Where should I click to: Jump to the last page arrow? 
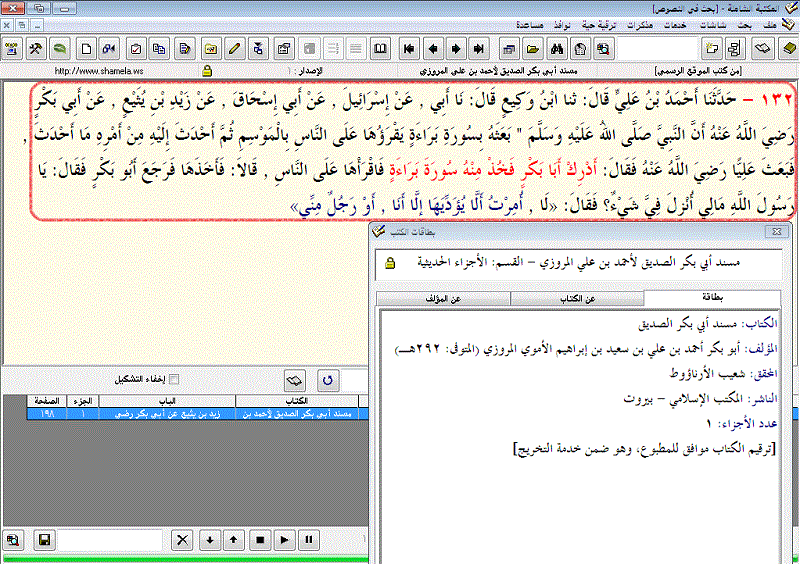pos(479,48)
